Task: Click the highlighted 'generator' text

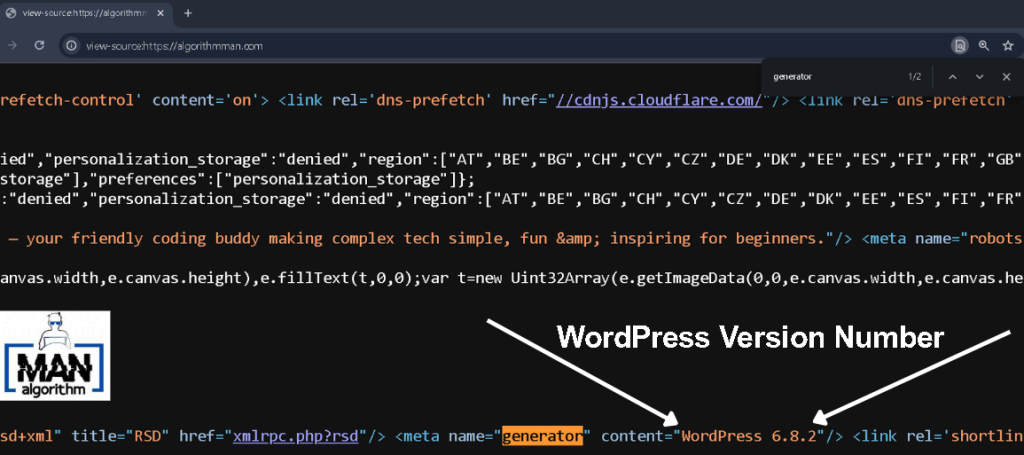Action: click(542, 435)
